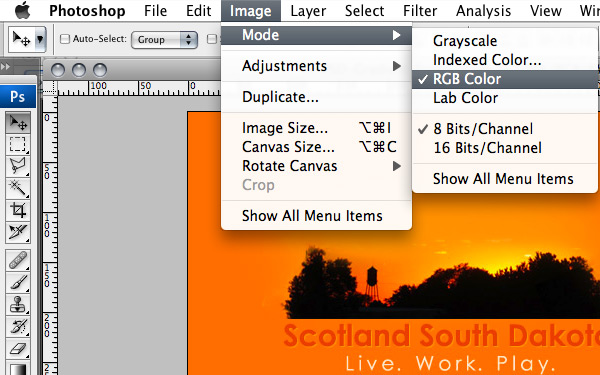
Task: Select the checked RGB Color mode
Action: (505, 79)
